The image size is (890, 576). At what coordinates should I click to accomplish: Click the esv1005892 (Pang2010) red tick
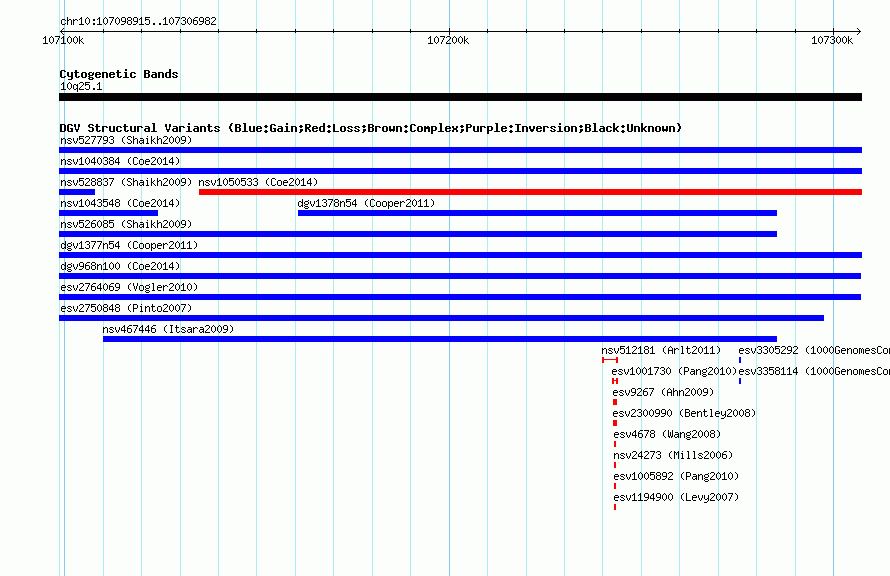[615, 486]
